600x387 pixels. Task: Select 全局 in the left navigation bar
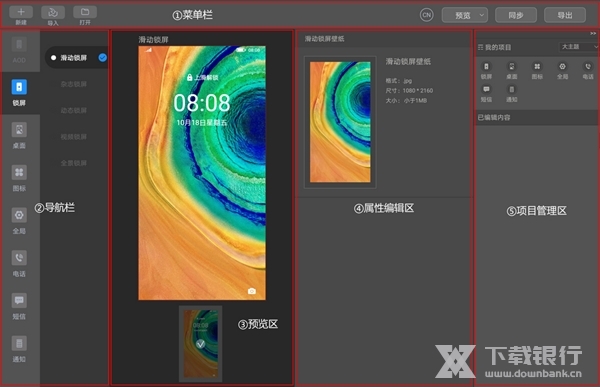(x=19, y=221)
